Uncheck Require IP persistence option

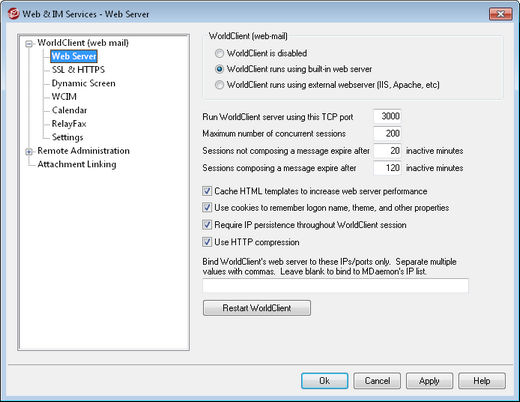(207, 225)
